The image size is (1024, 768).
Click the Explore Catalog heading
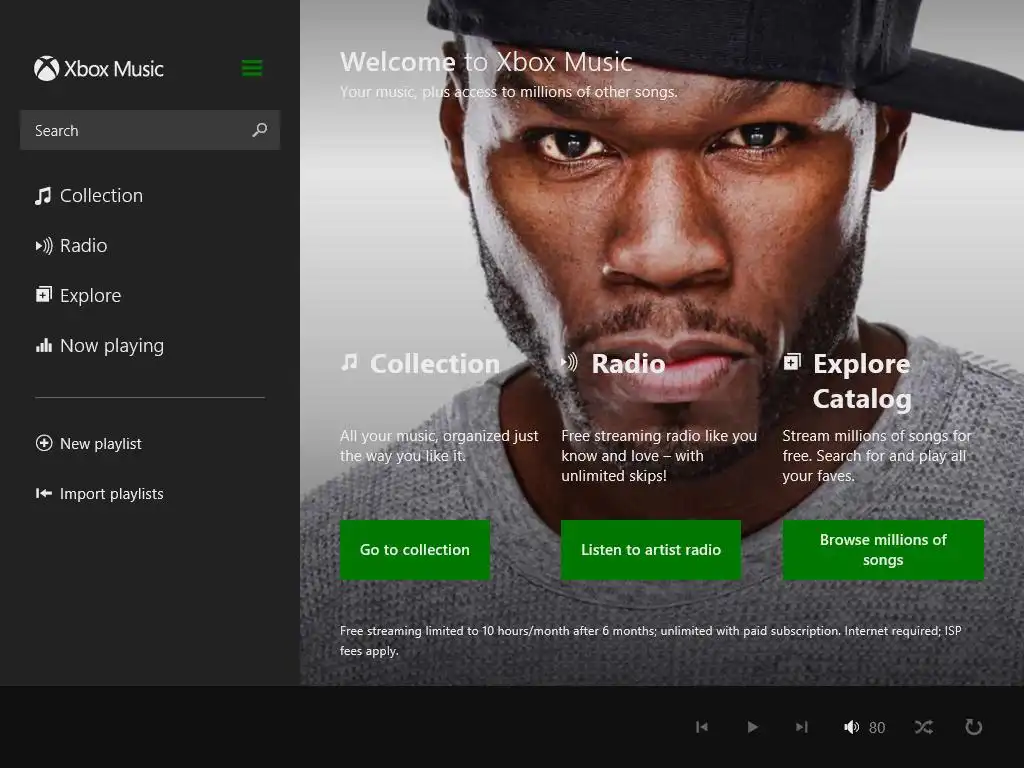coord(861,381)
